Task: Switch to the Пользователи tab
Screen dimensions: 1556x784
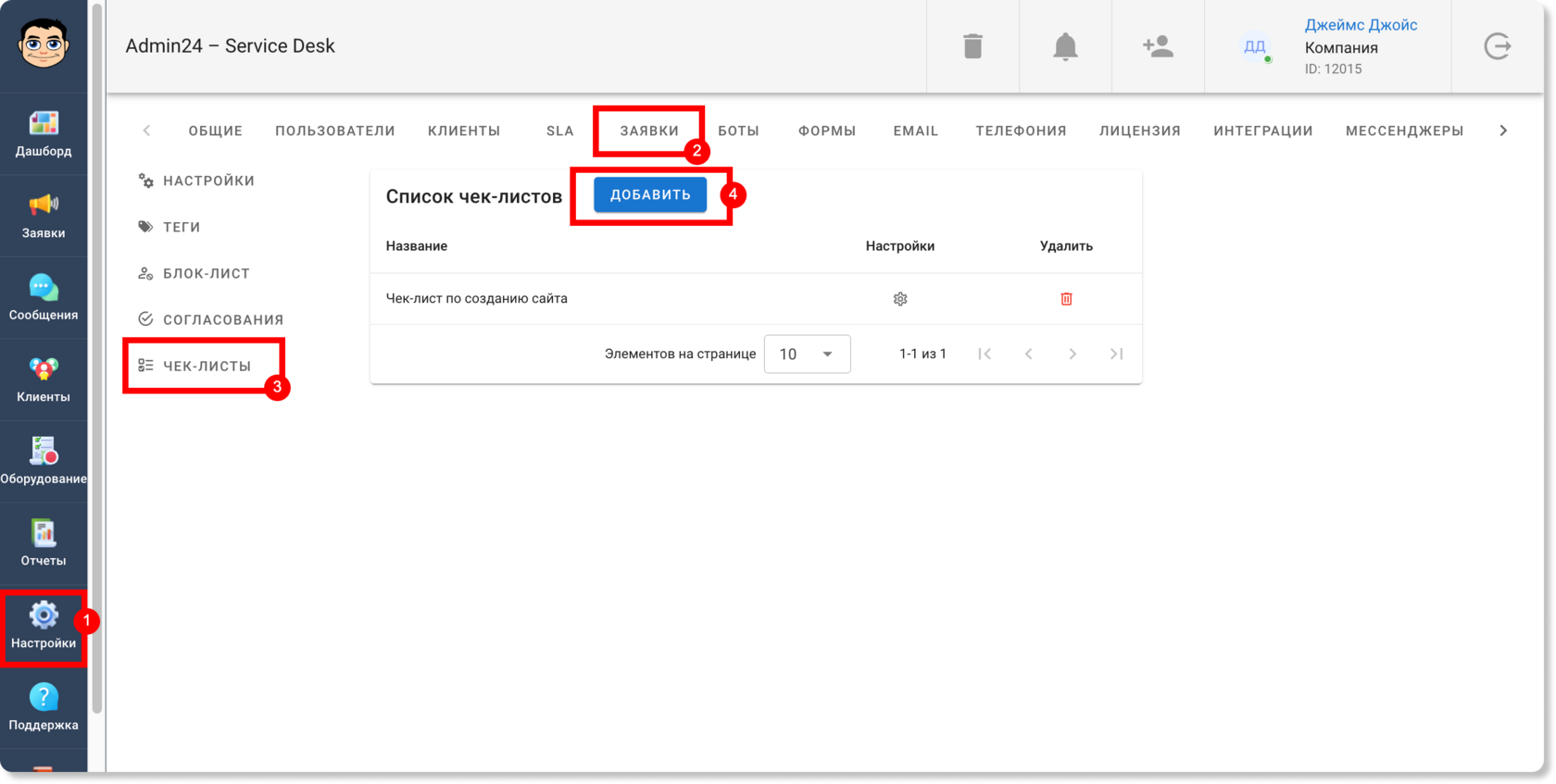Action: pos(335,131)
